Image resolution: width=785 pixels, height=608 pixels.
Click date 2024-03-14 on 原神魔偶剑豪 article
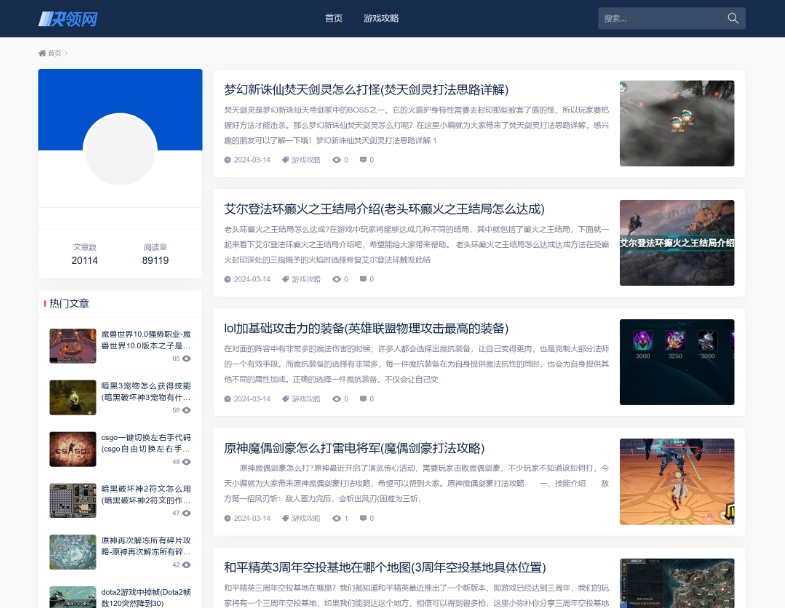point(252,518)
